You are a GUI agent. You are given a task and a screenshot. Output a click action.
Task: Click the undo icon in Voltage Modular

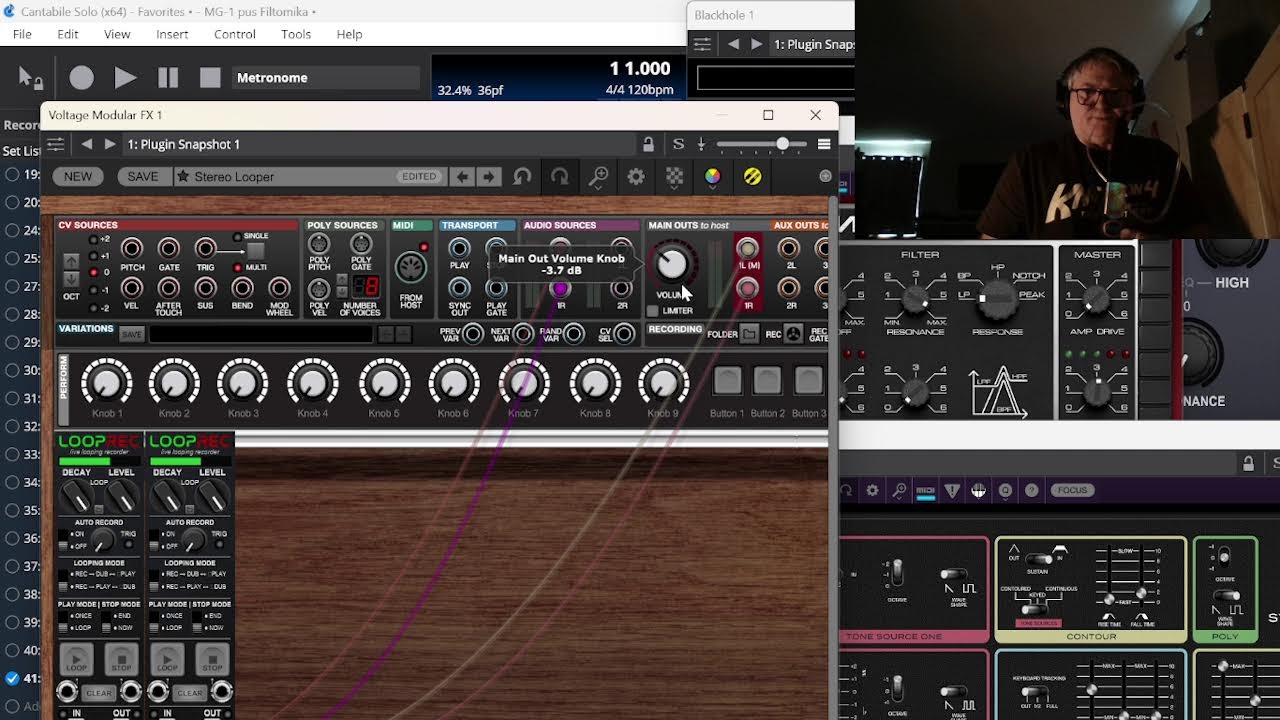click(x=522, y=177)
